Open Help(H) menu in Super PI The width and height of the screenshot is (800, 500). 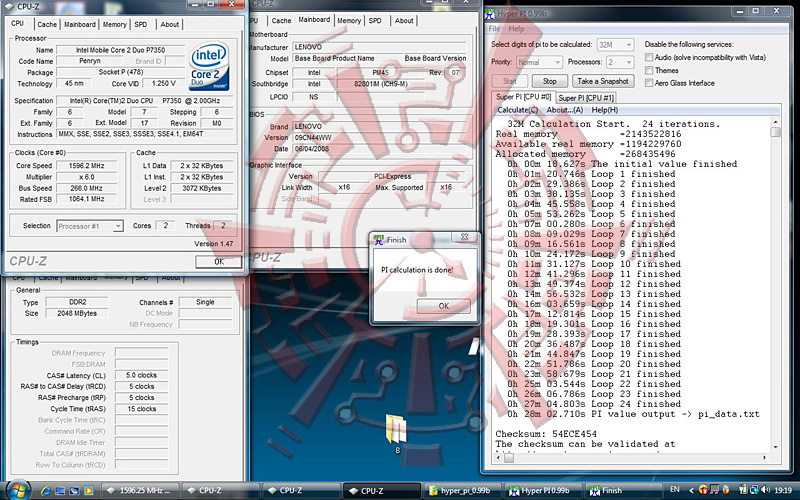click(605, 110)
